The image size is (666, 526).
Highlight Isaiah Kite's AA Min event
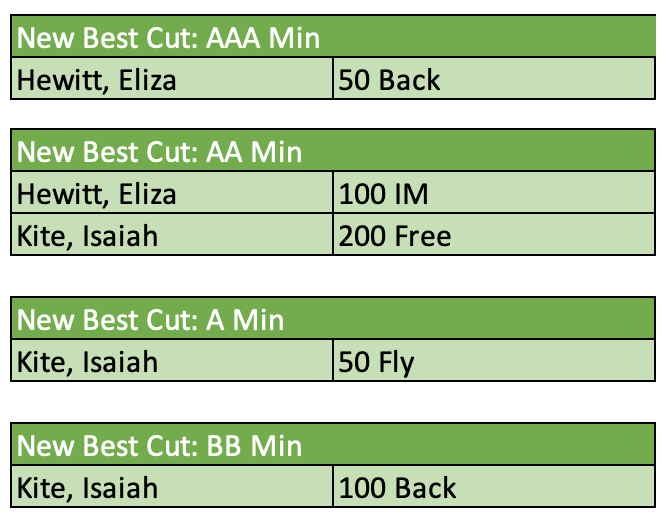tap(395, 236)
